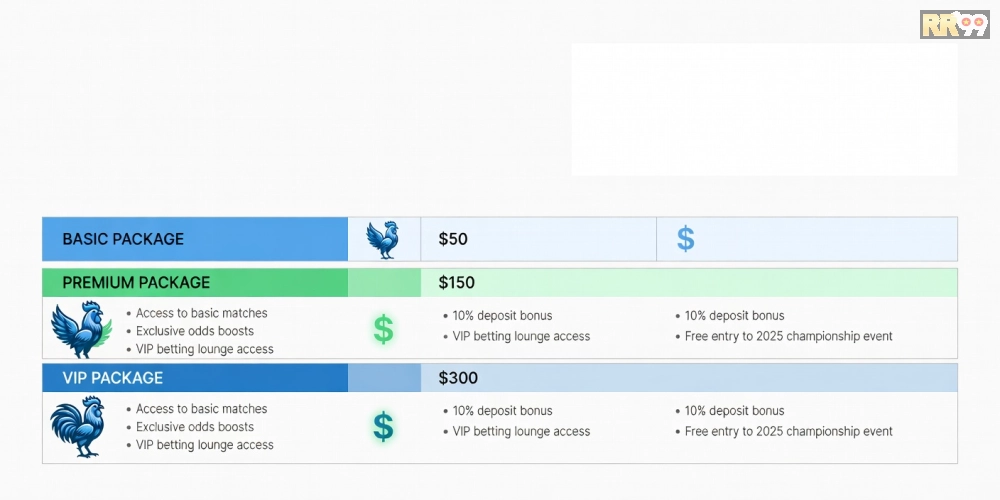The width and height of the screenshot is (1000, 500).
Task: Click the teal dollar sign in VIP section
Action: 383,427
